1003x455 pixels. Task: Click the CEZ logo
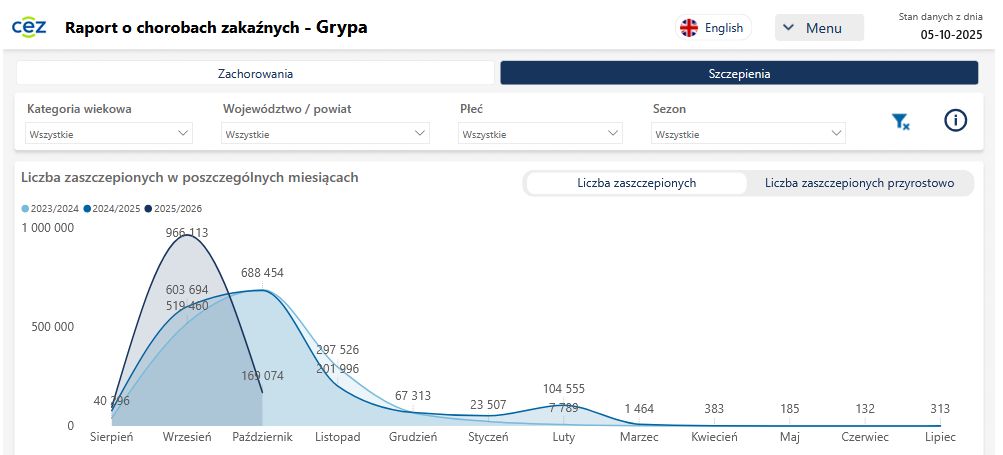click(x=29, y=27)
